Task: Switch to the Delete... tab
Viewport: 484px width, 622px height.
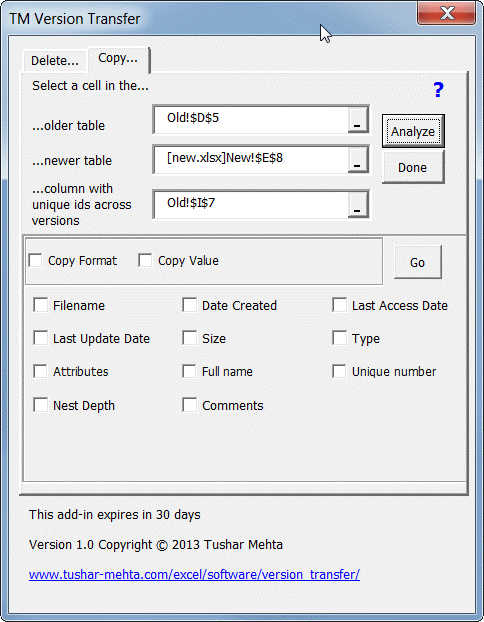Action: pyautogui.click(x=55, y=61)
